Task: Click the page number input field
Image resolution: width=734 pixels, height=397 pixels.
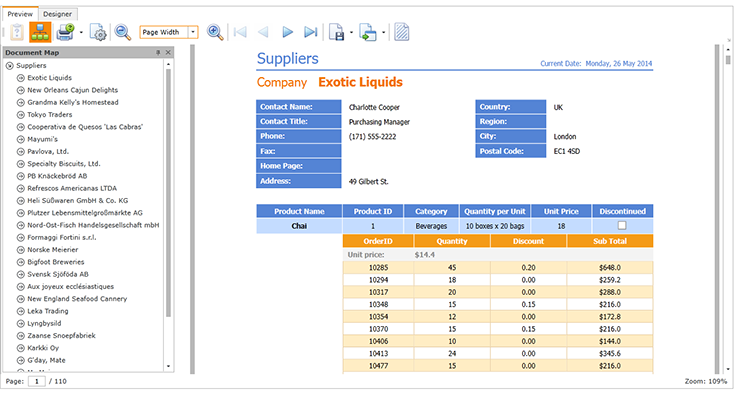Action: click(x=37, y=382)
